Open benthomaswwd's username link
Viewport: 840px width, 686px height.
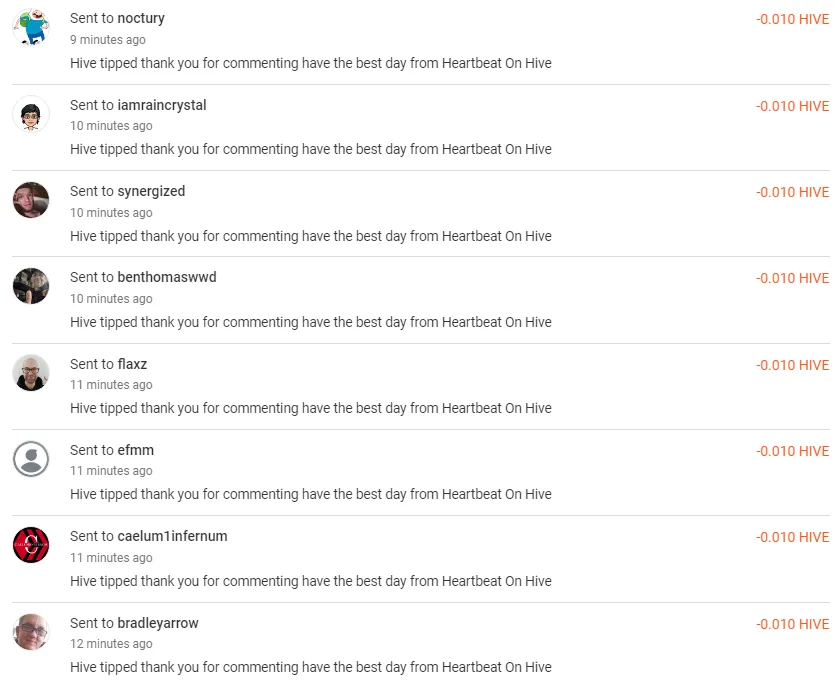tap(167, 277)
